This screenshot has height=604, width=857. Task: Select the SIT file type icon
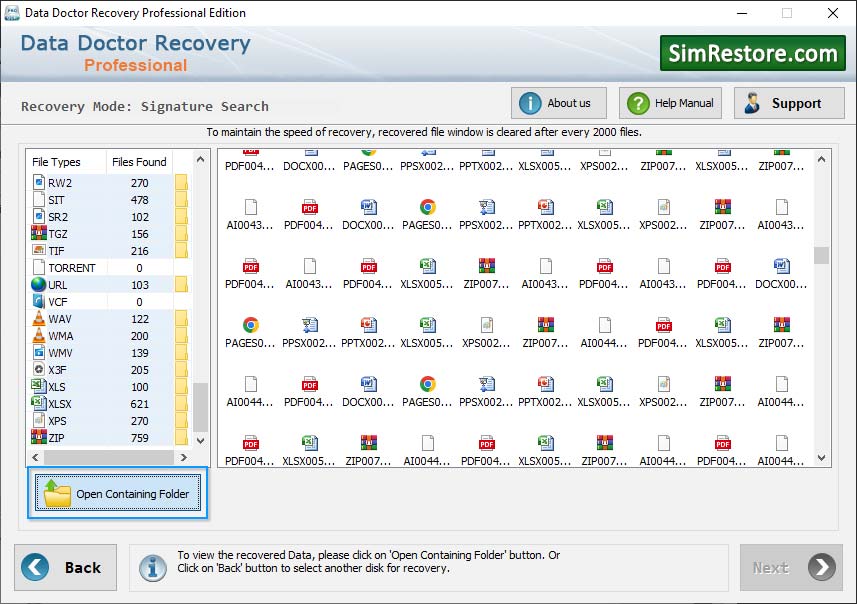(x=39, y=199)
